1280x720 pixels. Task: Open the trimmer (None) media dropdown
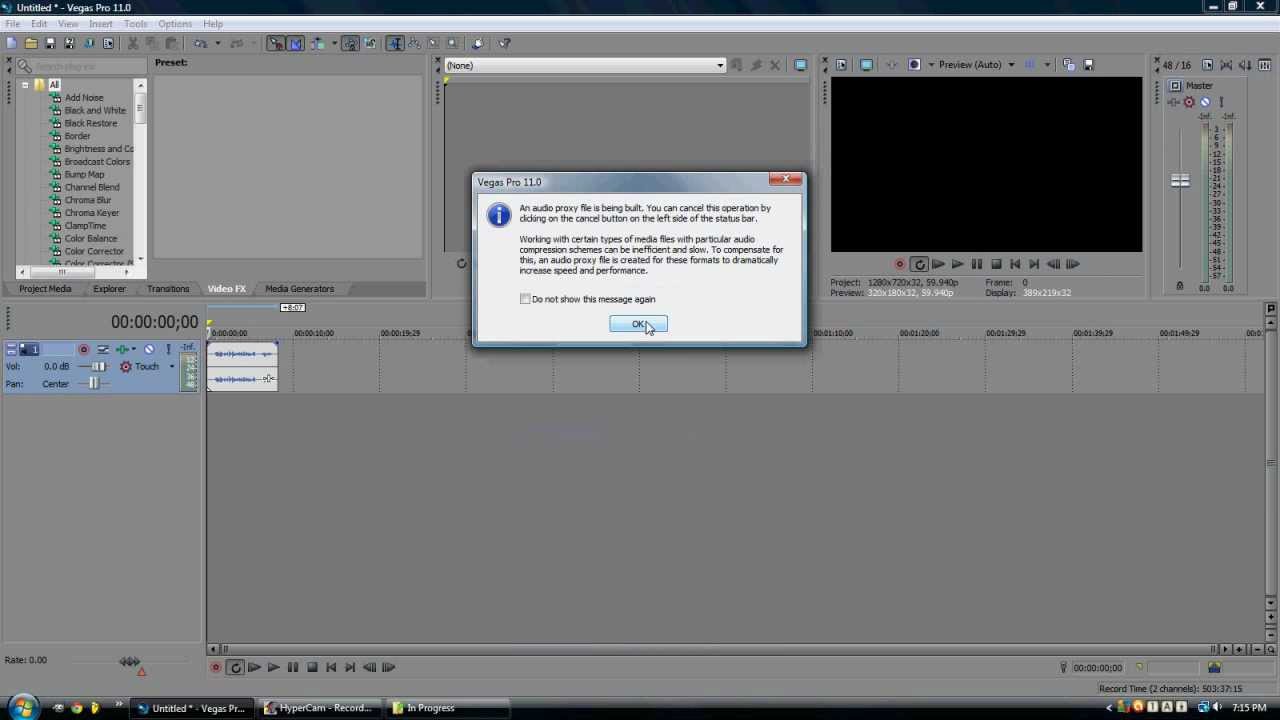coord(720,65)
